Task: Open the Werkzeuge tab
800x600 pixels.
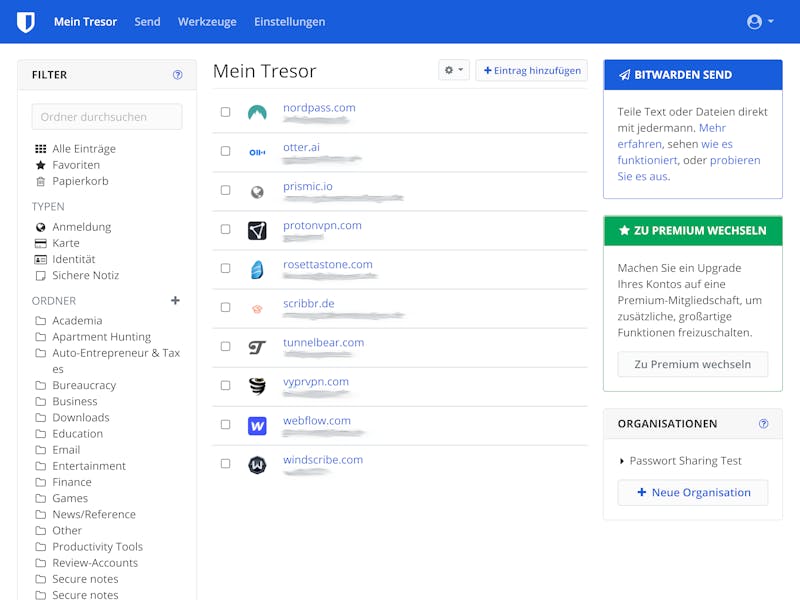Action: 207,22
